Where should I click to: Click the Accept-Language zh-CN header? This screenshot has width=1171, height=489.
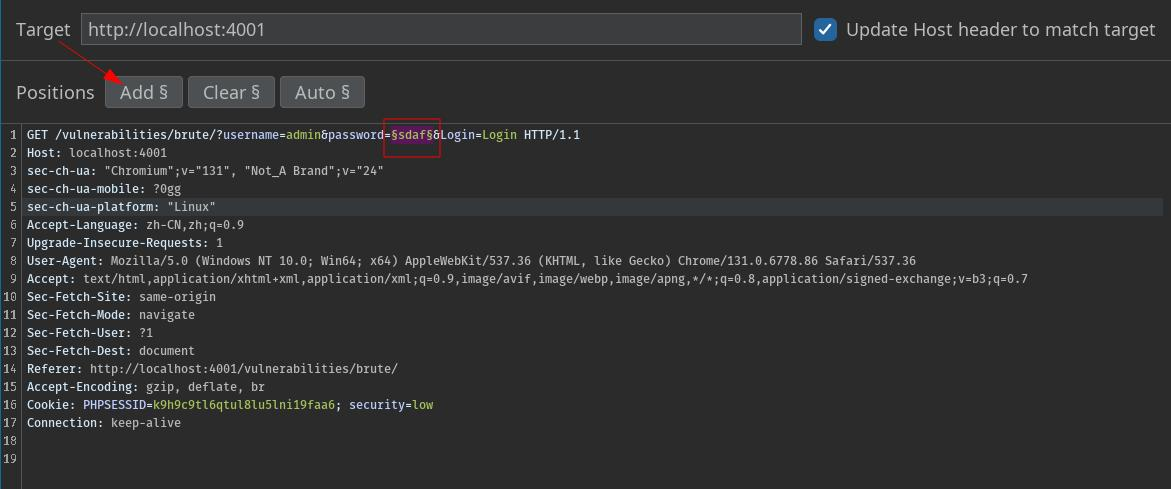tap(135, 225)
